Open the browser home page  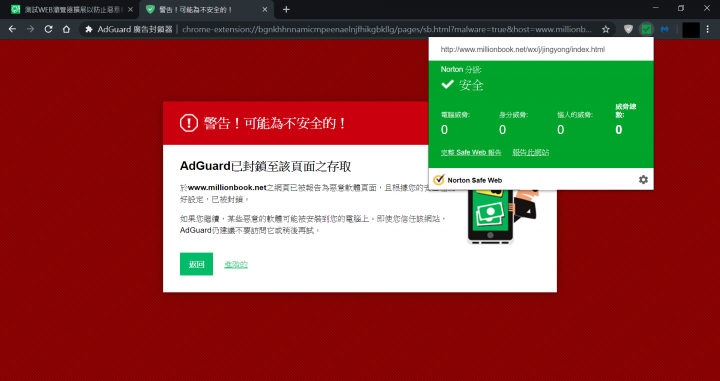click(x=66, y=29)
